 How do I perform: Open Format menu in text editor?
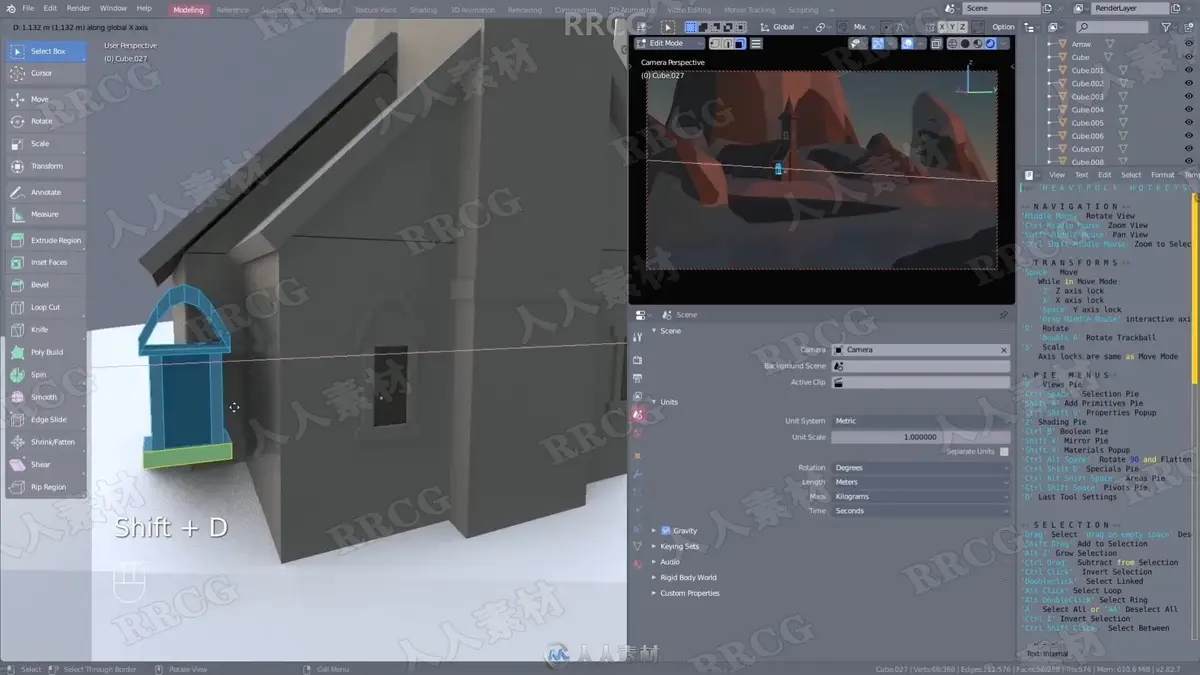pos(1162,175)
